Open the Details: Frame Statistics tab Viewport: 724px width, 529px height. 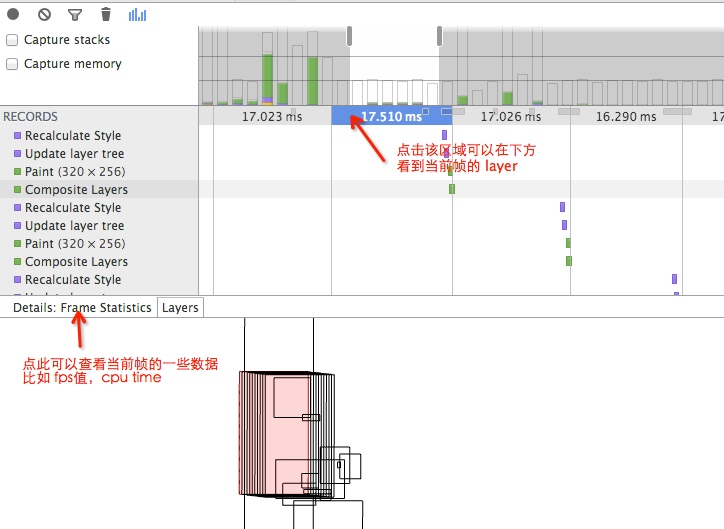(x=82, y=307)
